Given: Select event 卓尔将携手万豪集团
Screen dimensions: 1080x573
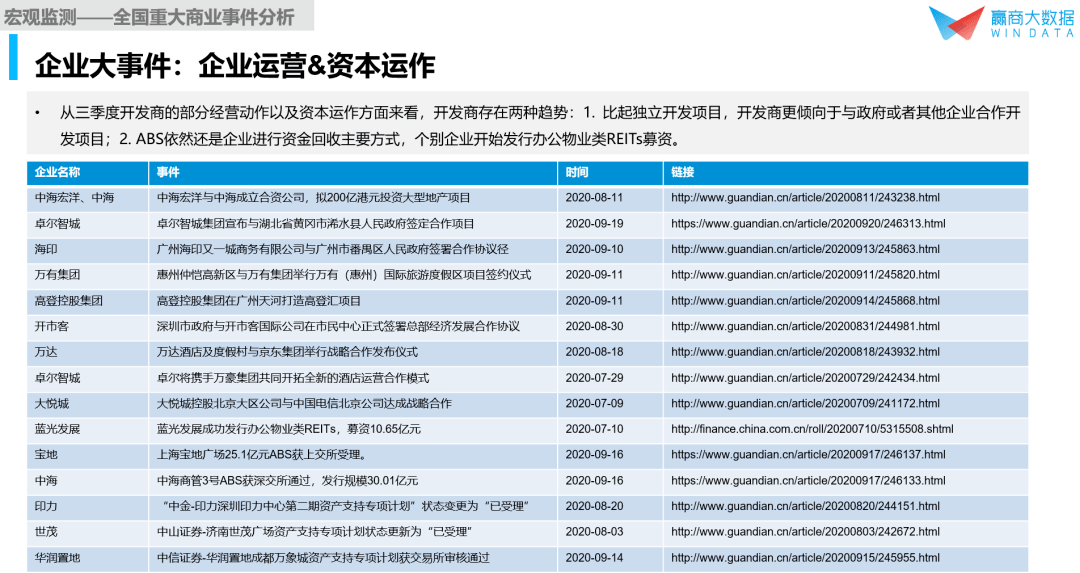Looking at the screenshot, I should coord(293,378).
